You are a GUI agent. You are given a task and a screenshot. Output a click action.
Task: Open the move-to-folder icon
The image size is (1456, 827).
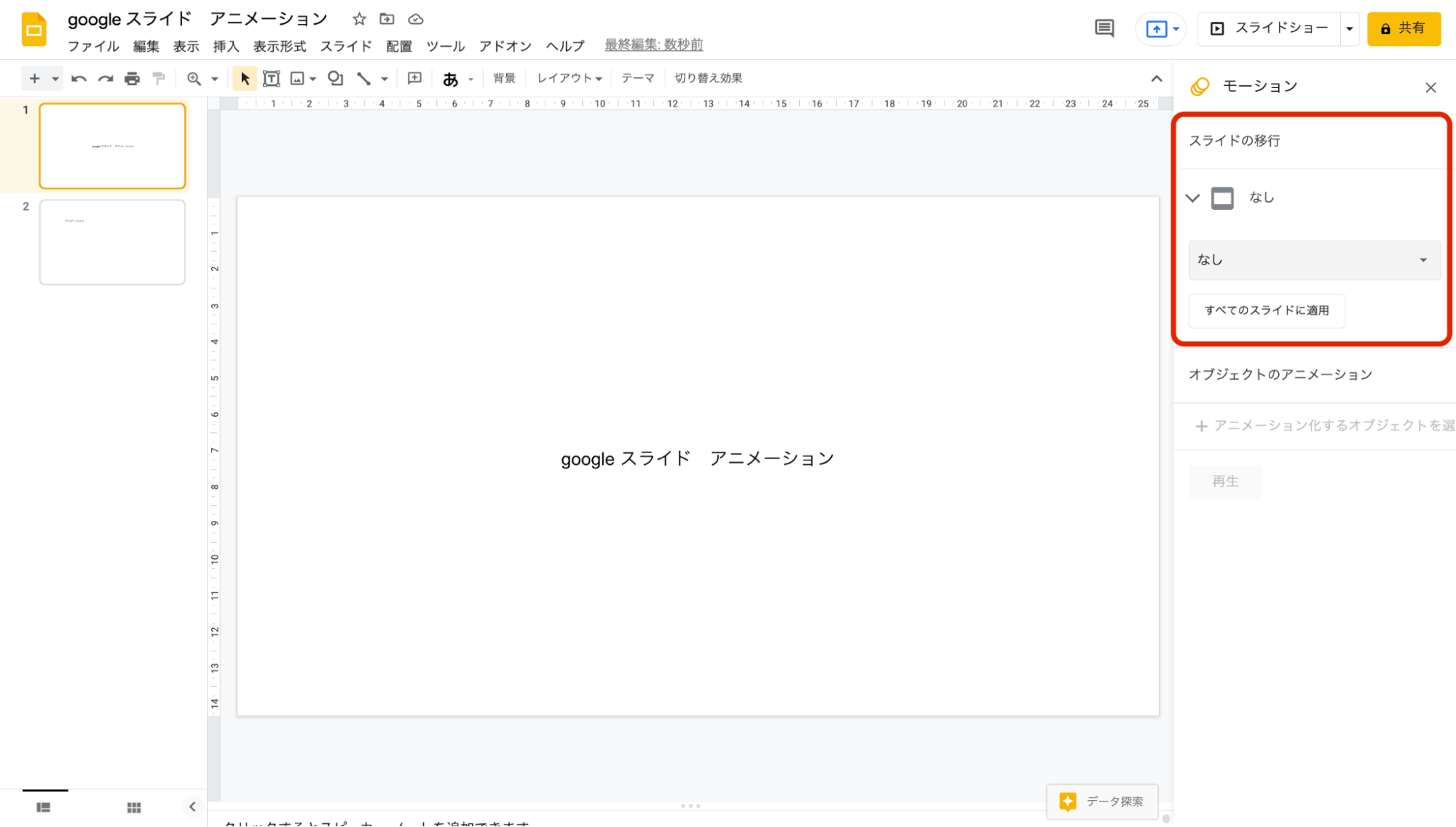[387, 19]
